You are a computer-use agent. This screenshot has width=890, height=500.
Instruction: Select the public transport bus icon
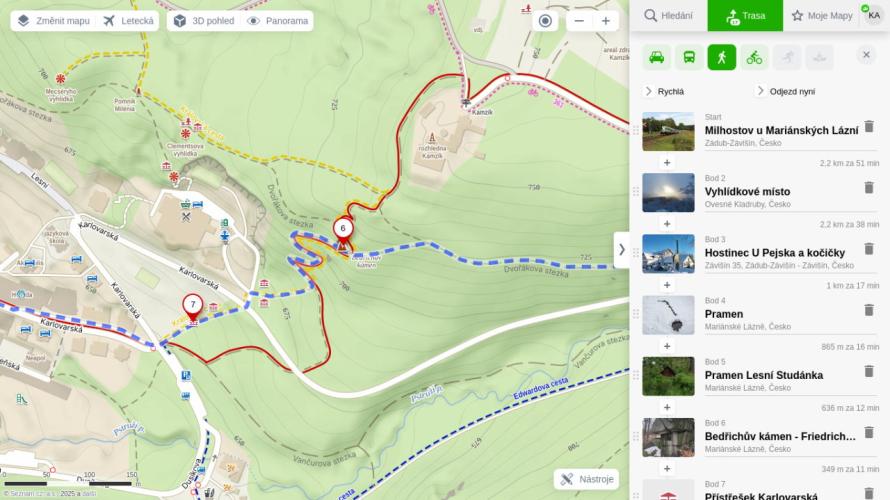pyautogui.click(x=689, y=57)
